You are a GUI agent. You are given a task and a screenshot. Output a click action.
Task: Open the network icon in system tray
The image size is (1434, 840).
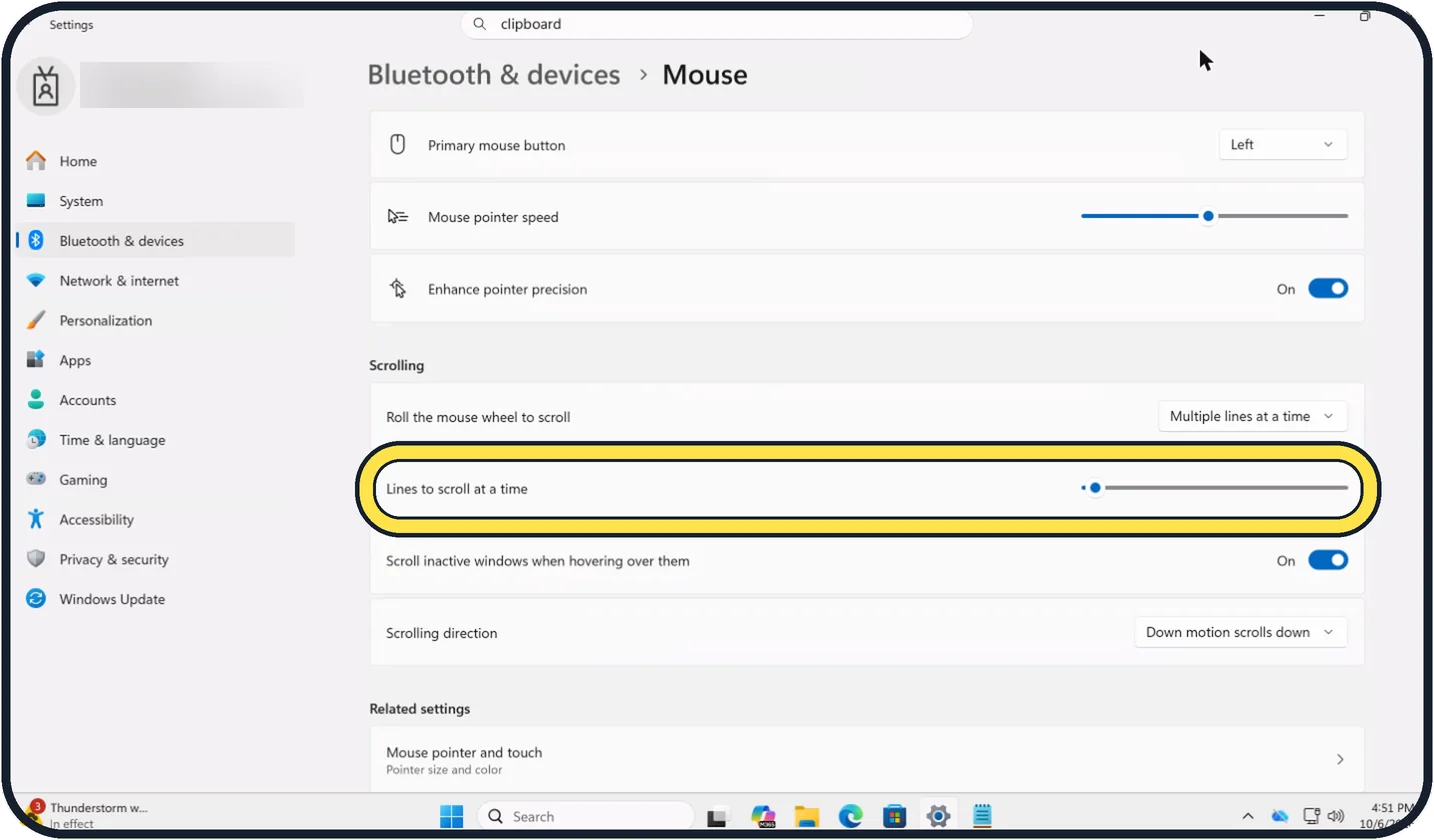[x=1310, y=816]
